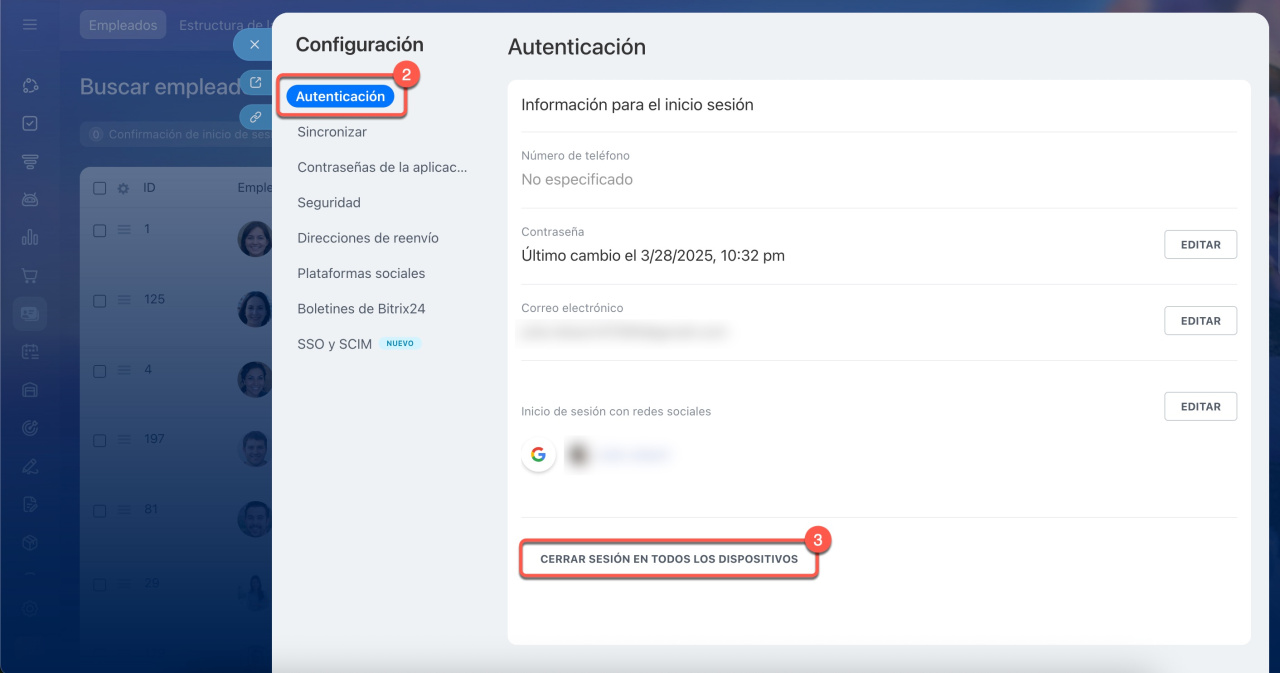Open the shopping cart icon in sidebar
The height and width of the screenshot is (673, 1280).
click(x=30, y=275)
